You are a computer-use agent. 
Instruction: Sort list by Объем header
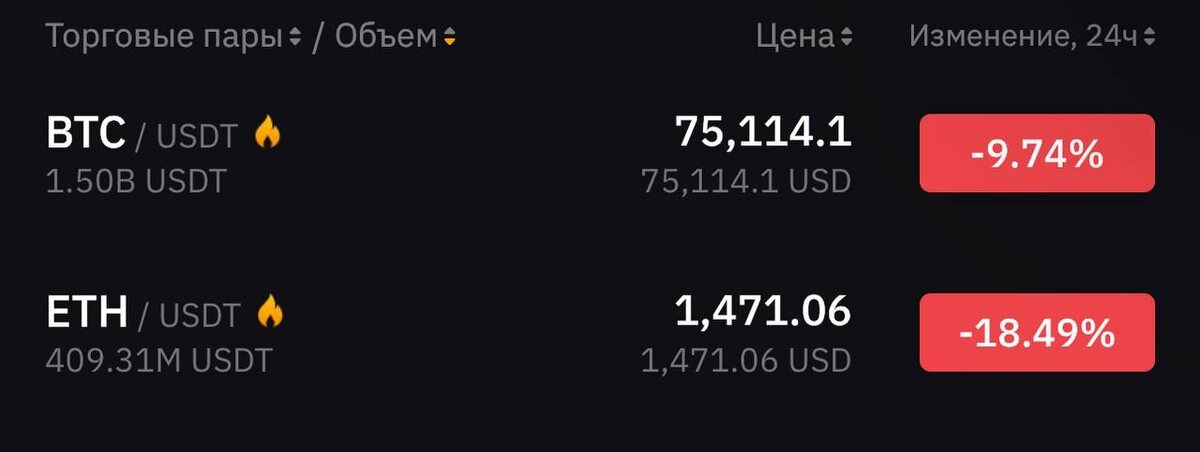[x=386, y=37]
